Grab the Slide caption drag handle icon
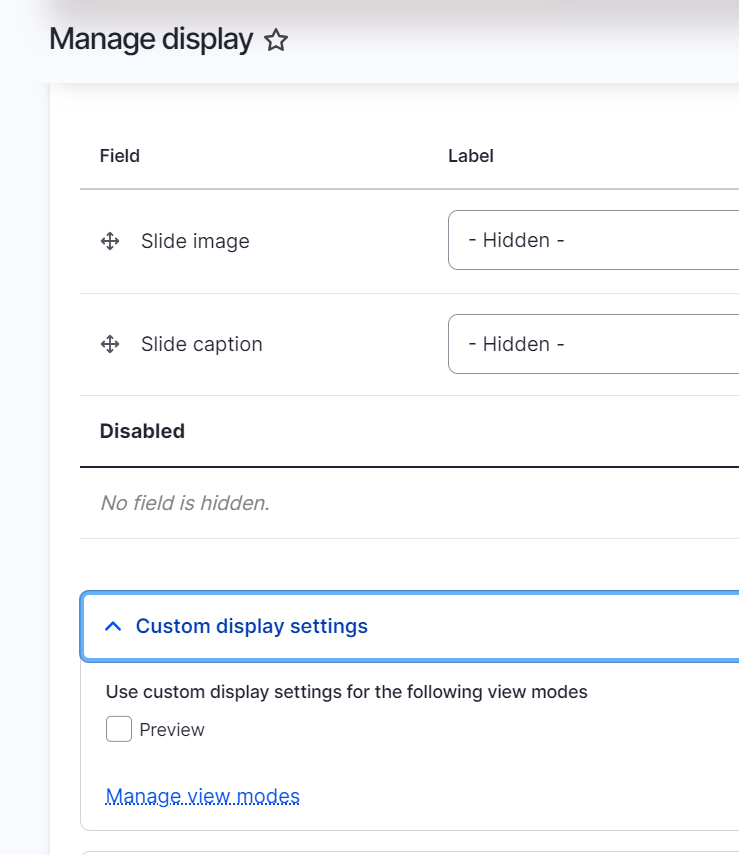Screen dimensions: 739x855 109,344
